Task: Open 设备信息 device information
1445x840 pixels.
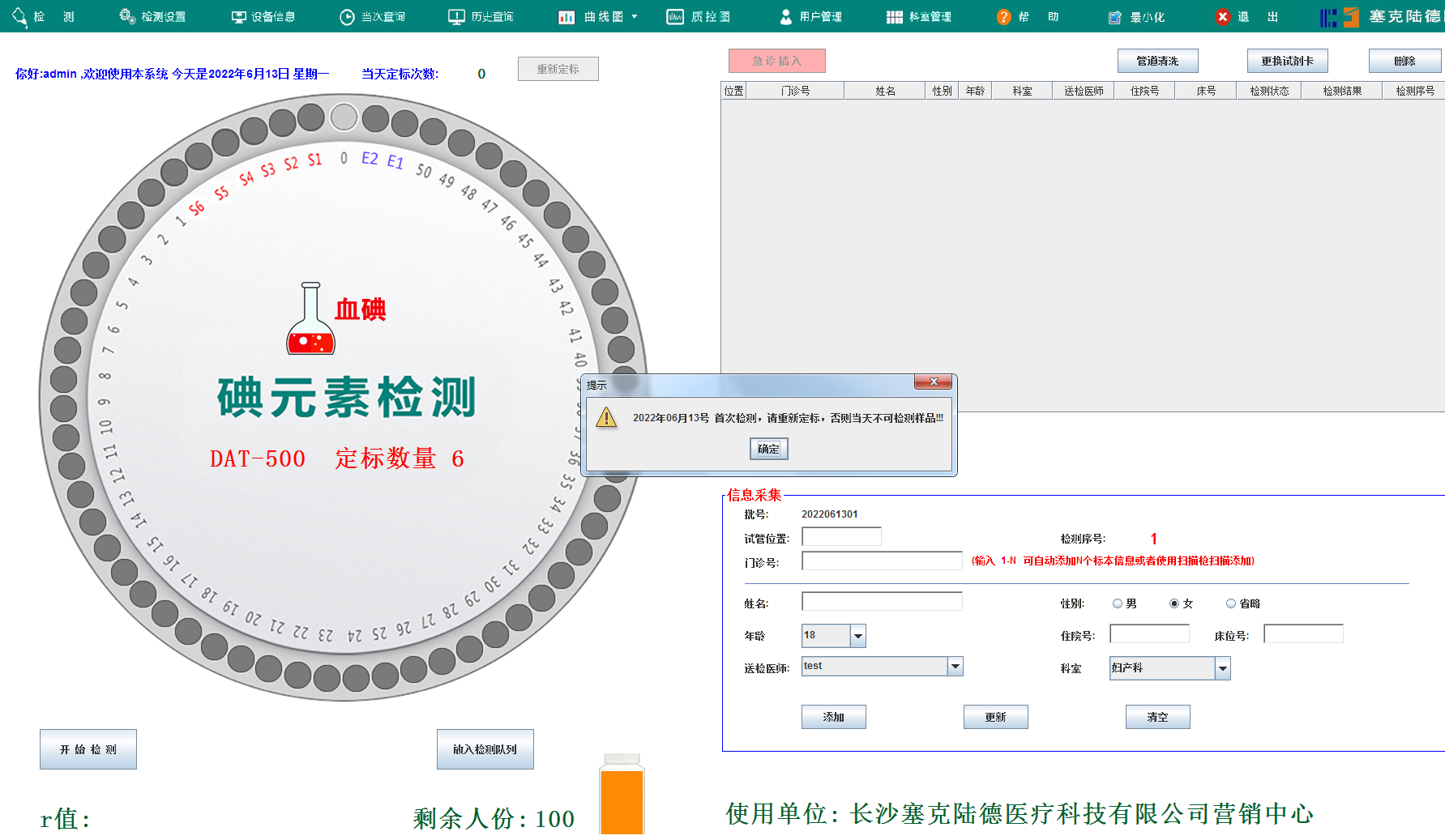Action: (263, 15)
